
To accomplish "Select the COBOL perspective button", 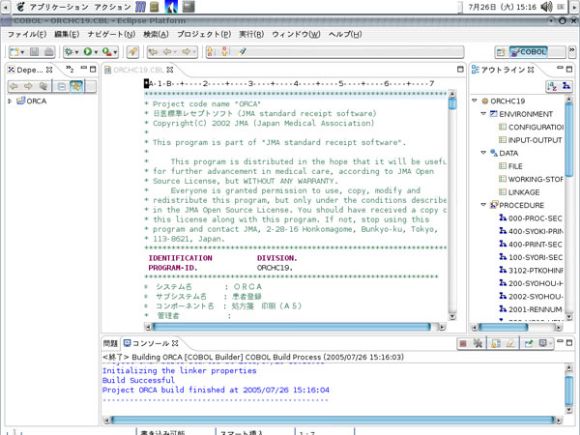I will pos(528,52).
